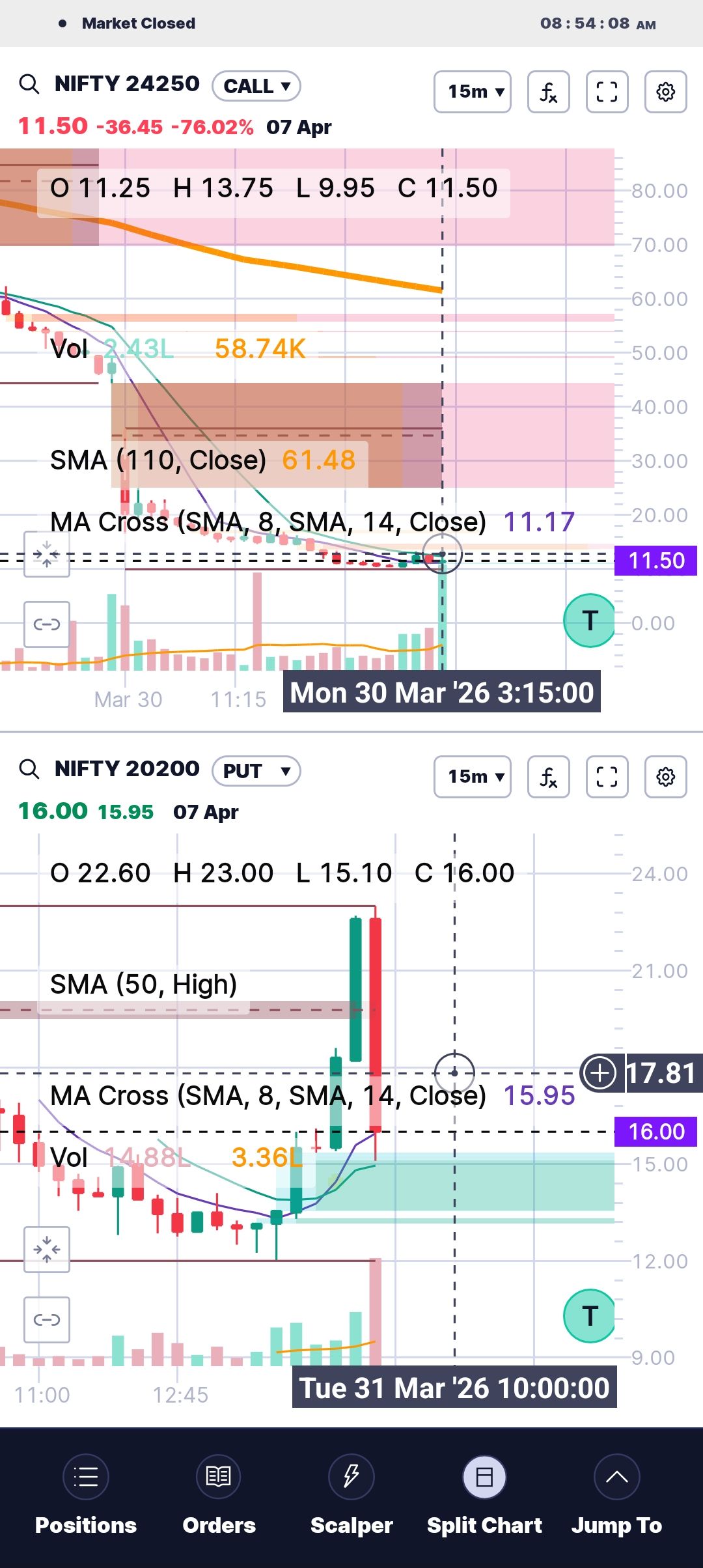The width and height of the screenshot is (703, 1568).
Task: Open the PUT option type dropdown
Action: (256, 771)
